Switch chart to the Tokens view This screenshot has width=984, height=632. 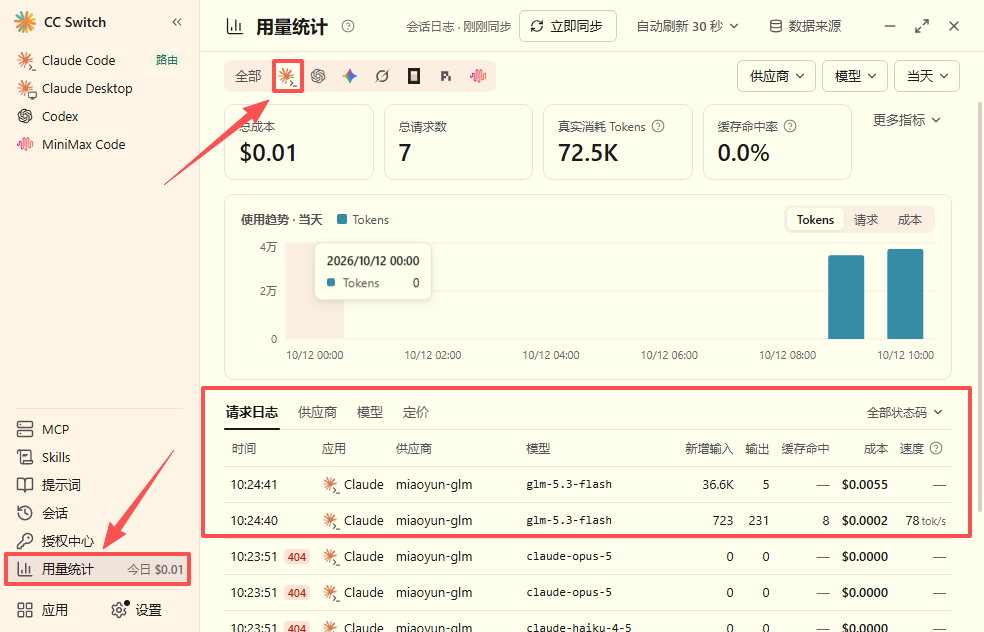(x=815, y=220)
